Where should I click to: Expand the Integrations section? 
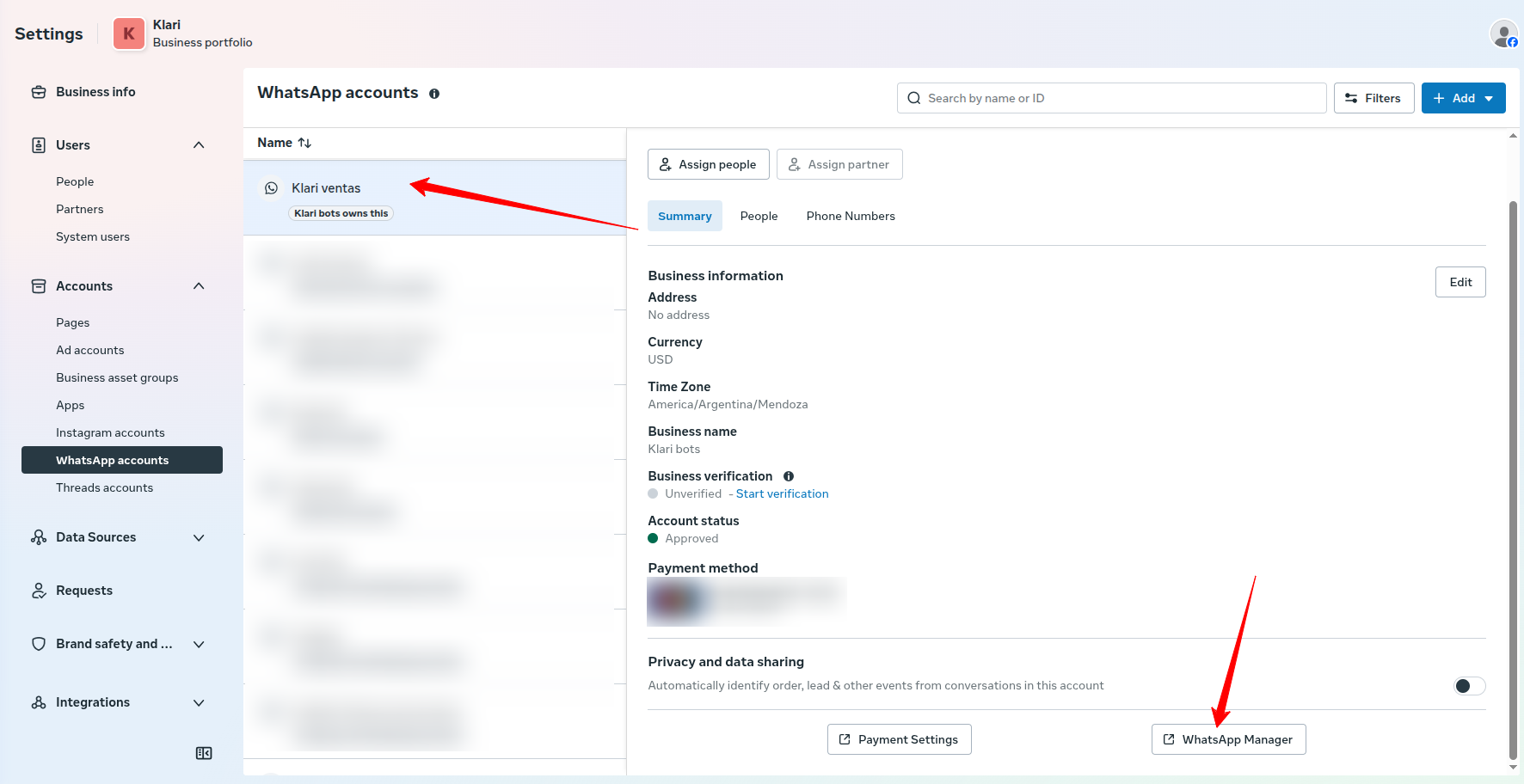(x=199, y=702)
